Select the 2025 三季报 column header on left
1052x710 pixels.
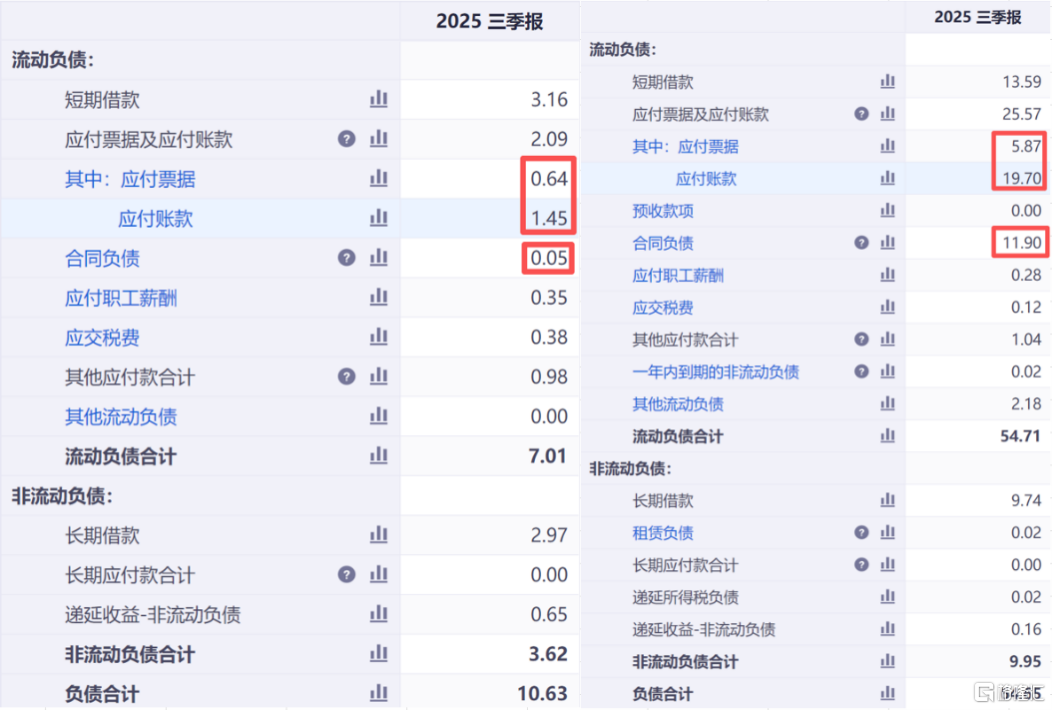[x=489, y=20]
